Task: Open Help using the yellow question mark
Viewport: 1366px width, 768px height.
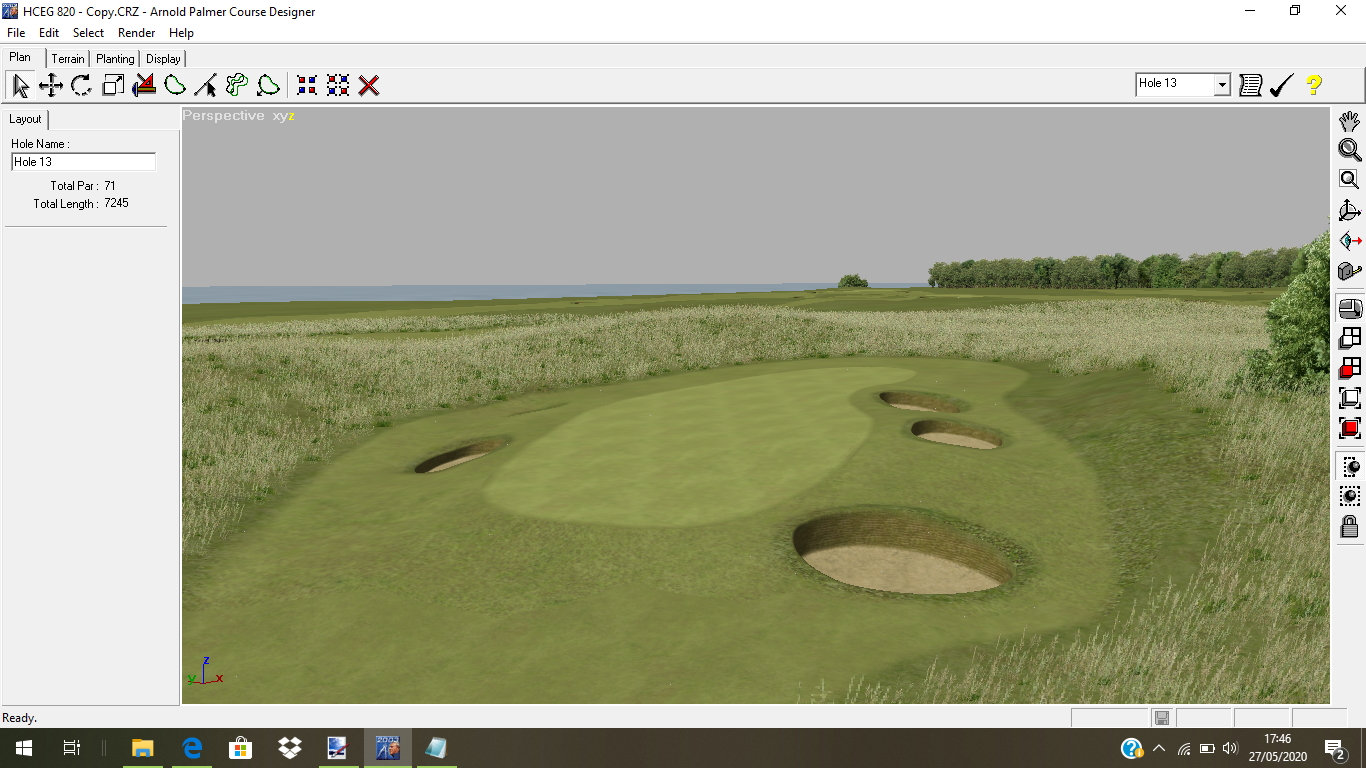Action: pyautogui.click(x=1314, y=85)
